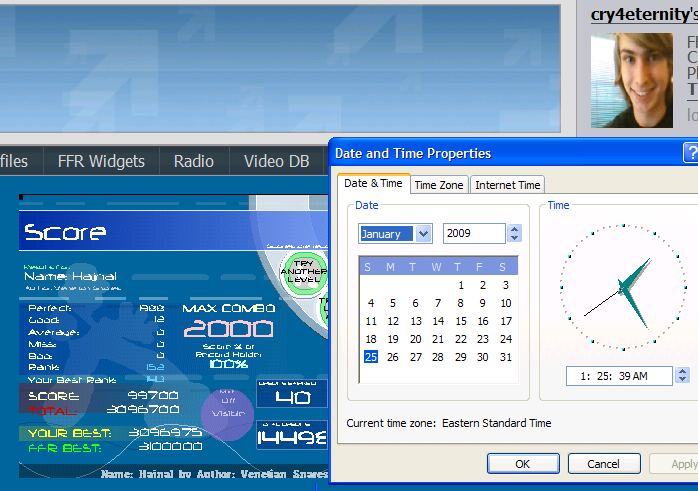Viewport: 698px width, 491px height.
Task: Switch to the Time Zone tab
Action: coord(438,185)
